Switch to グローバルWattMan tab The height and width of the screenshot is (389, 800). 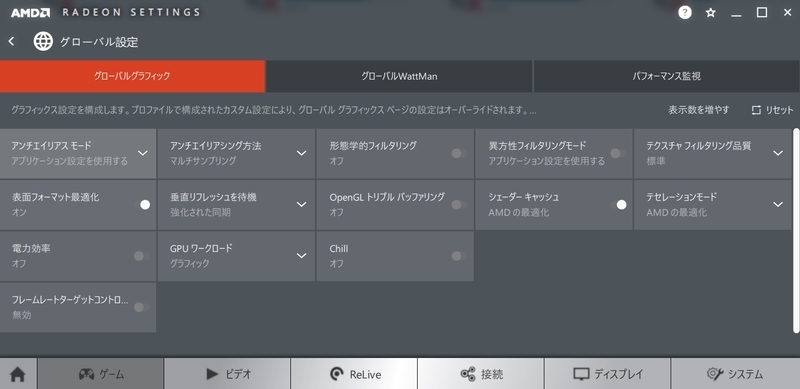click(399, 77)
